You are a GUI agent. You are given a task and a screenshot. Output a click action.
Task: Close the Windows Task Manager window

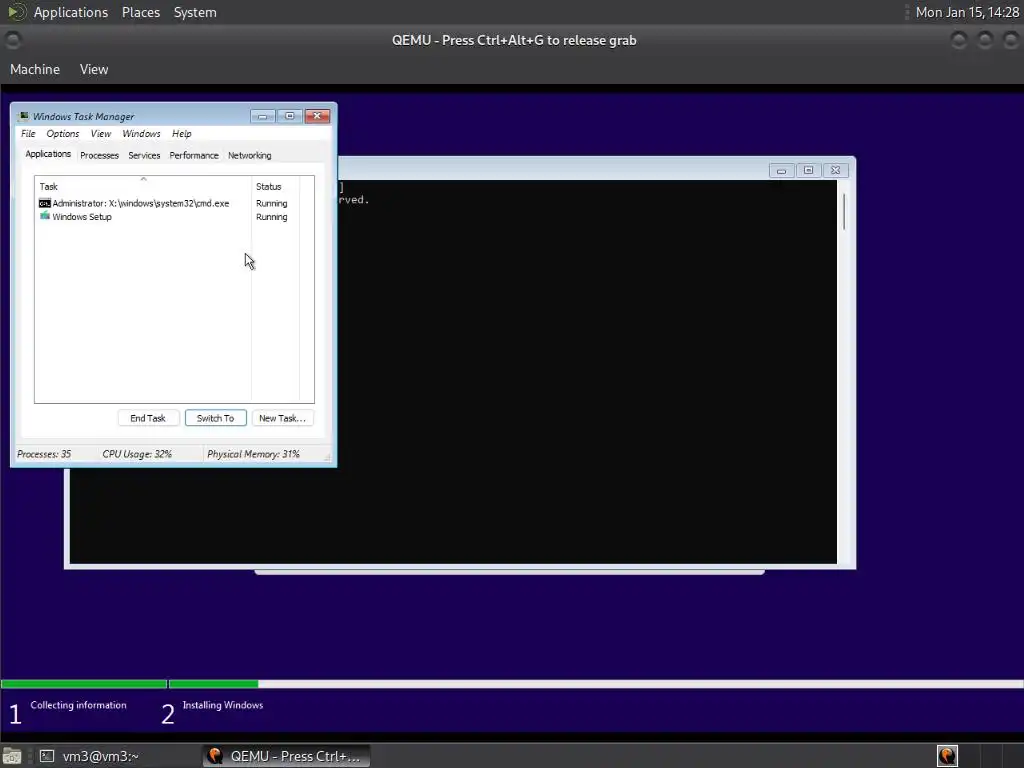[x=317, y=116]
